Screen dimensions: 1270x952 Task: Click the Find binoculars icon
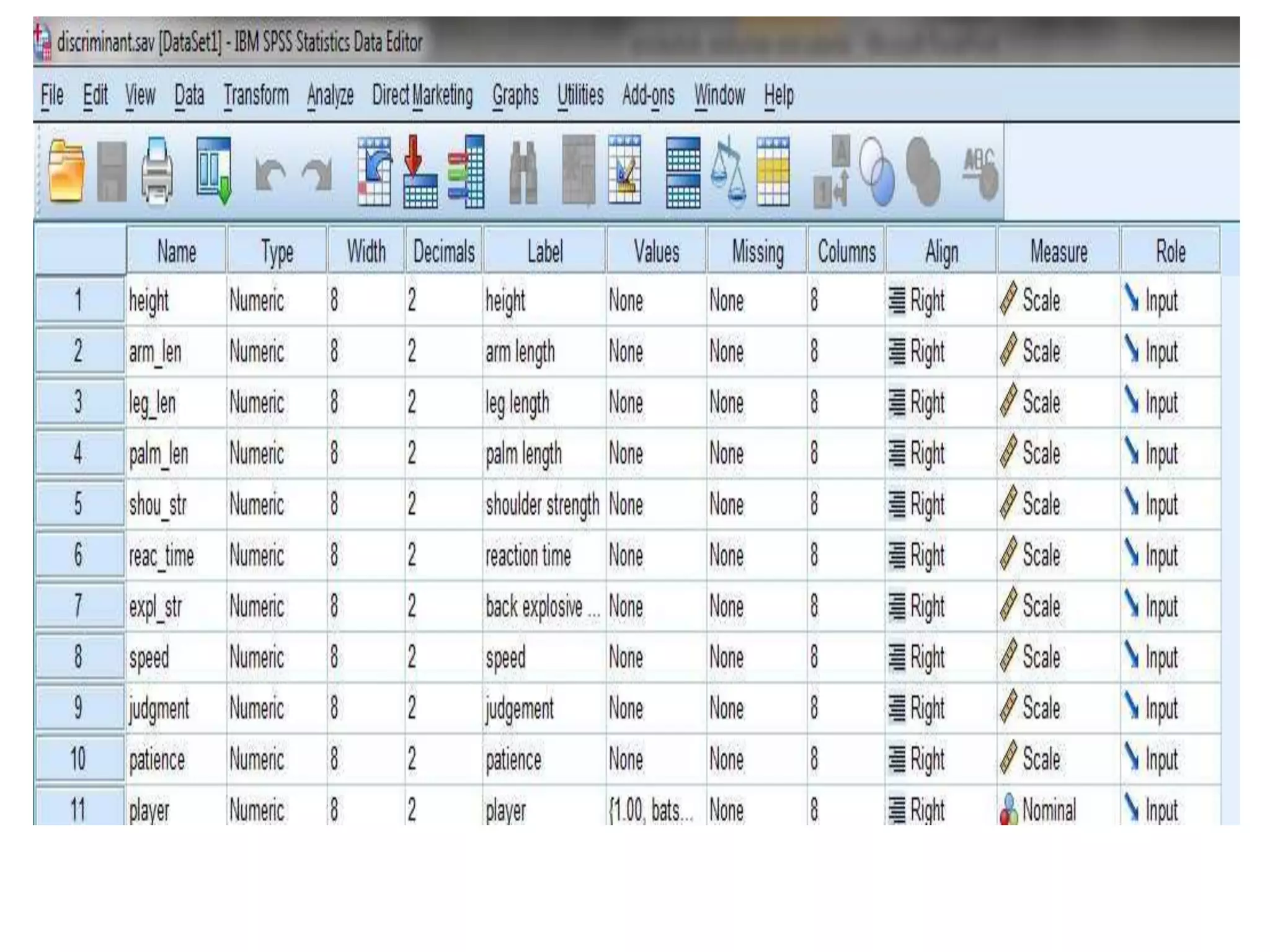[523, 173]
